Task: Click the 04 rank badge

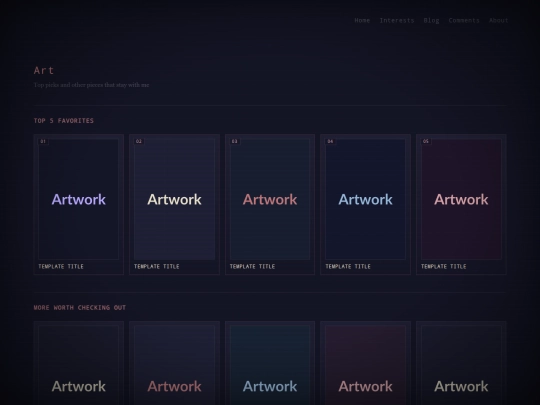Action: coord(330,141)
